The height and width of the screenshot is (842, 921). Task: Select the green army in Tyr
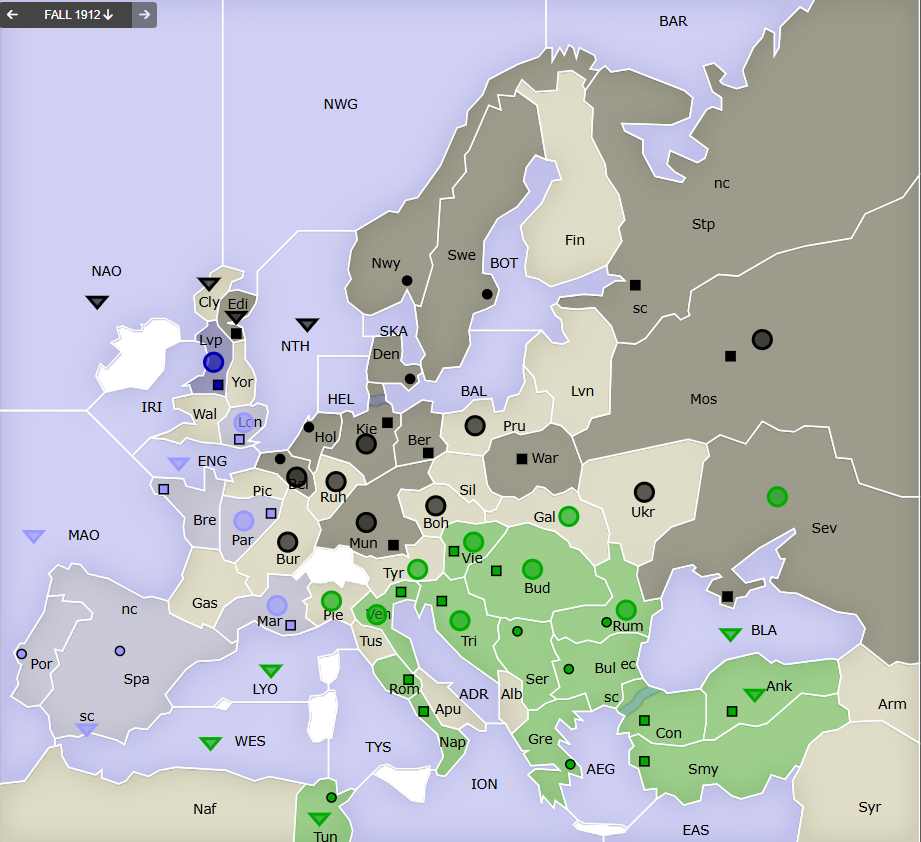[418, 569]
